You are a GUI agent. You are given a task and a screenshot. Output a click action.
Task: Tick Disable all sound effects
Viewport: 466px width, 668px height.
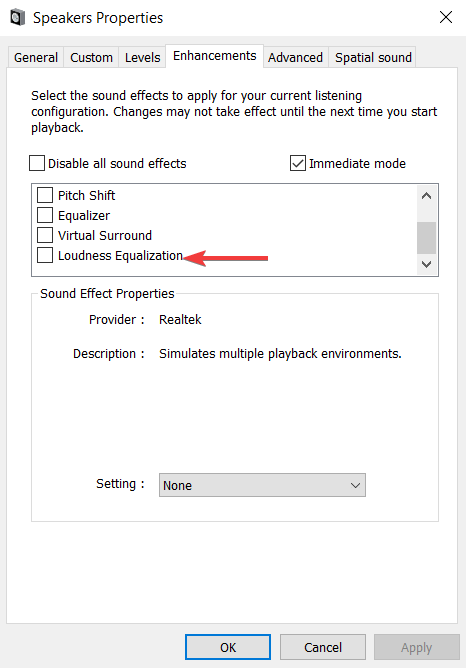tap(37, 163)
